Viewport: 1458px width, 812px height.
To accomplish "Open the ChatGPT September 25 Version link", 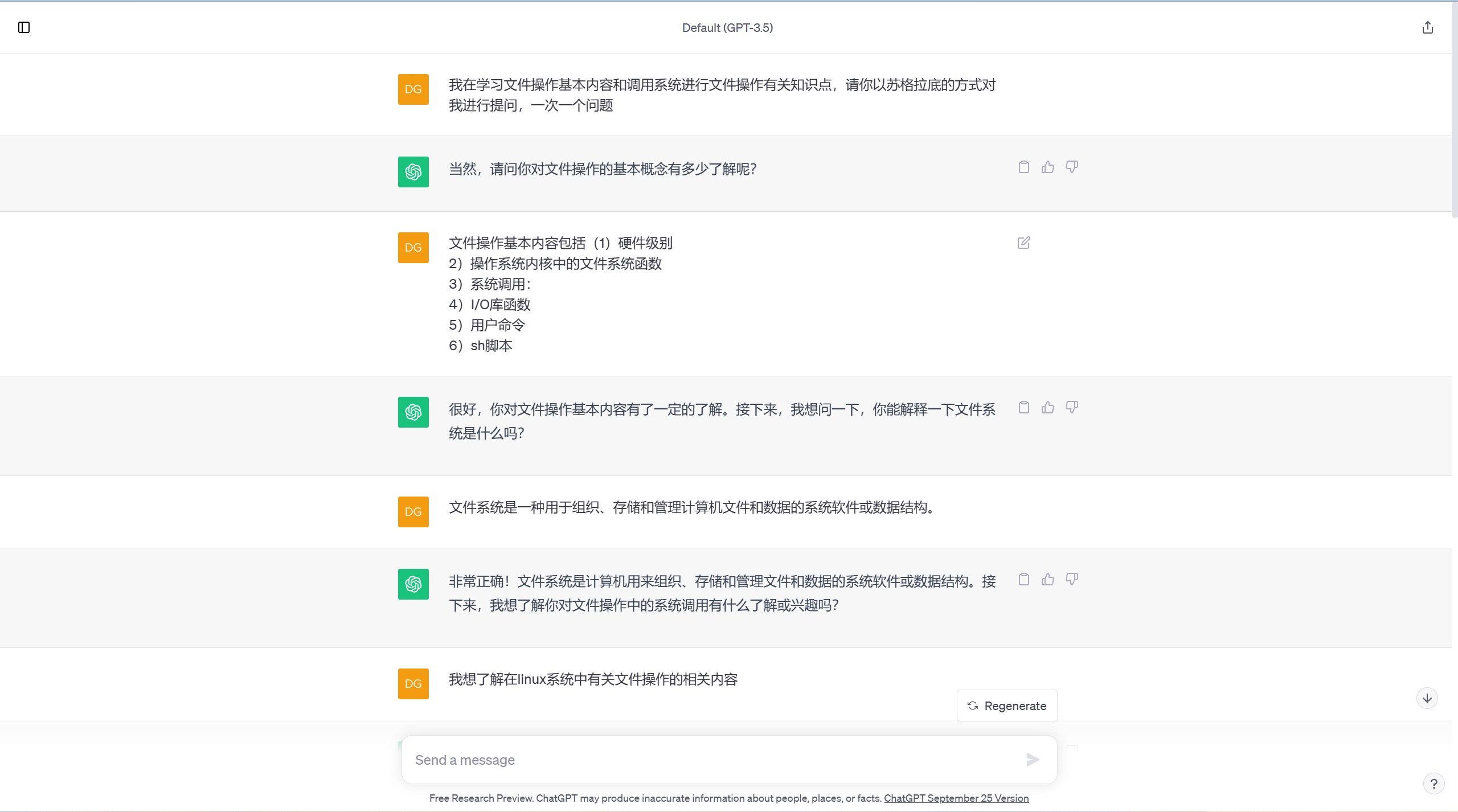I will point(956,798).
